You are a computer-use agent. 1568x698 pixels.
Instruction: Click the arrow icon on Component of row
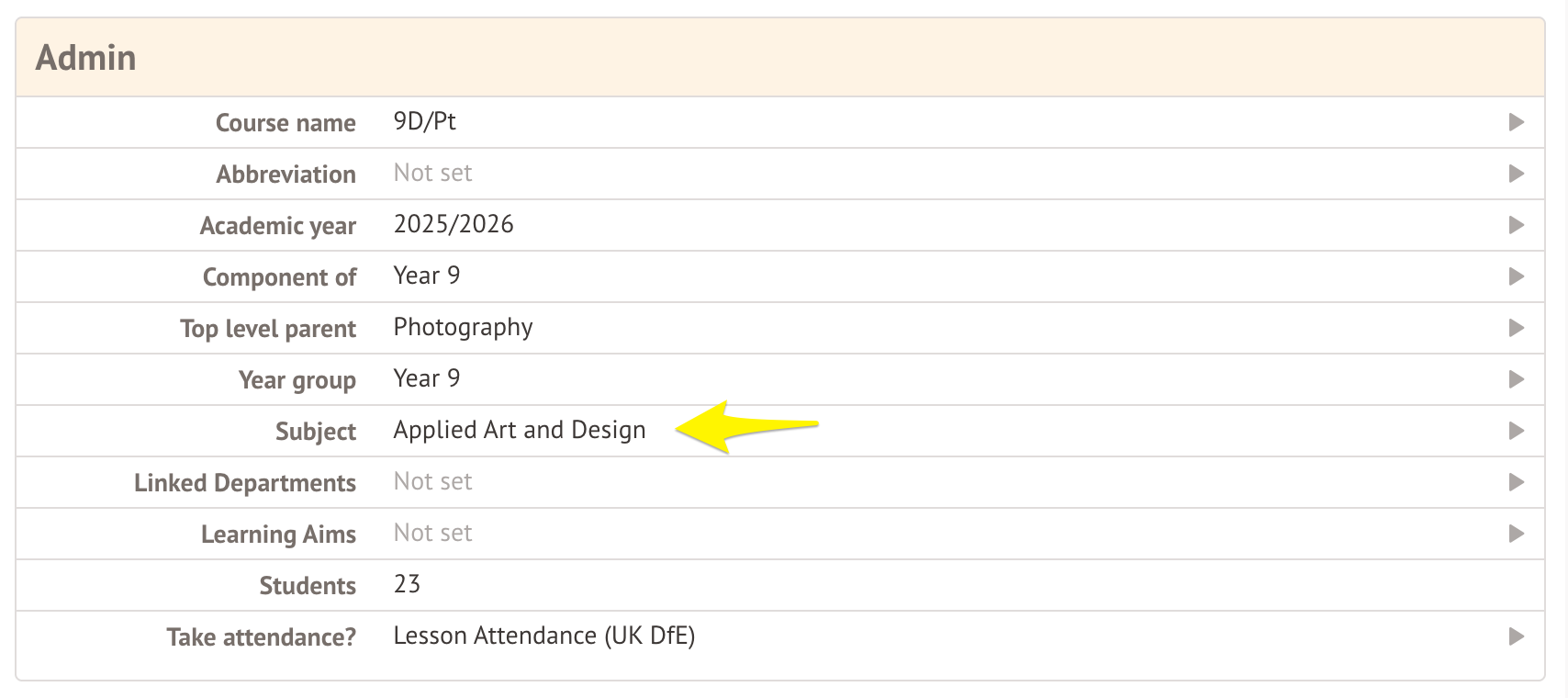(1517, 276)
